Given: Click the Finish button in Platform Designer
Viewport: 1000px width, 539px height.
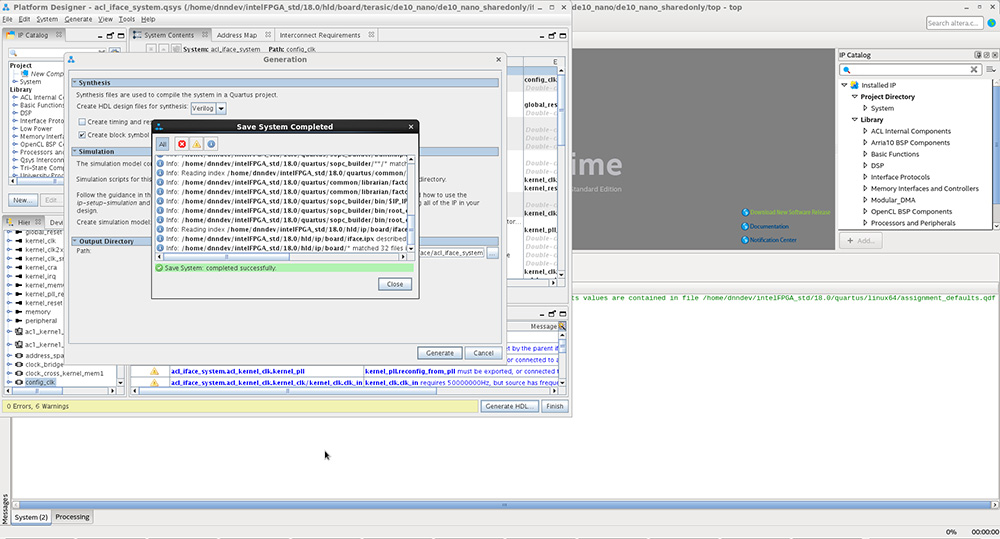Looking at the screenshot, I should click(555, 406).
